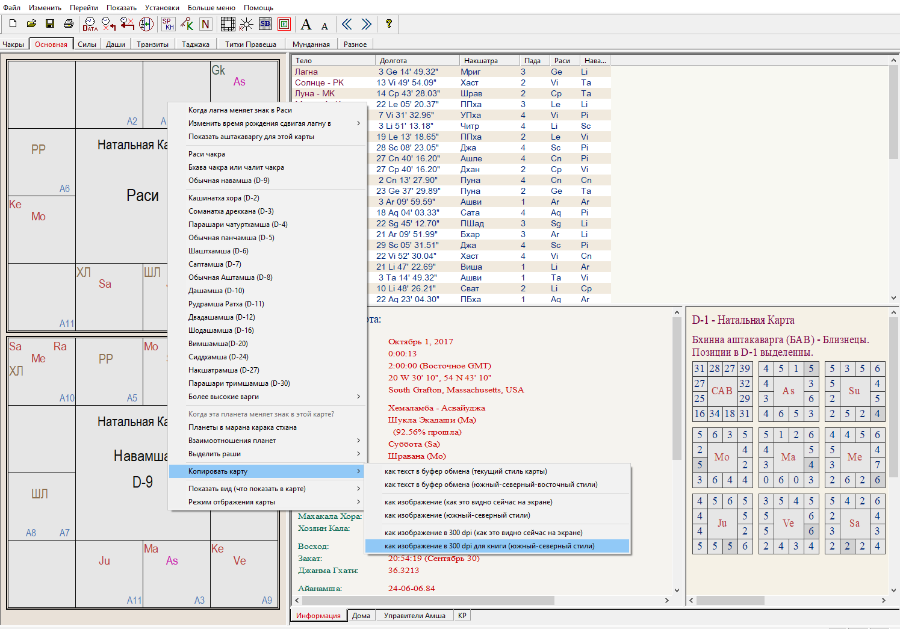The width and height of the screenshot is (900, 629).
Task: Open the 'Дома' bottom tab
Action: point(362,616)
